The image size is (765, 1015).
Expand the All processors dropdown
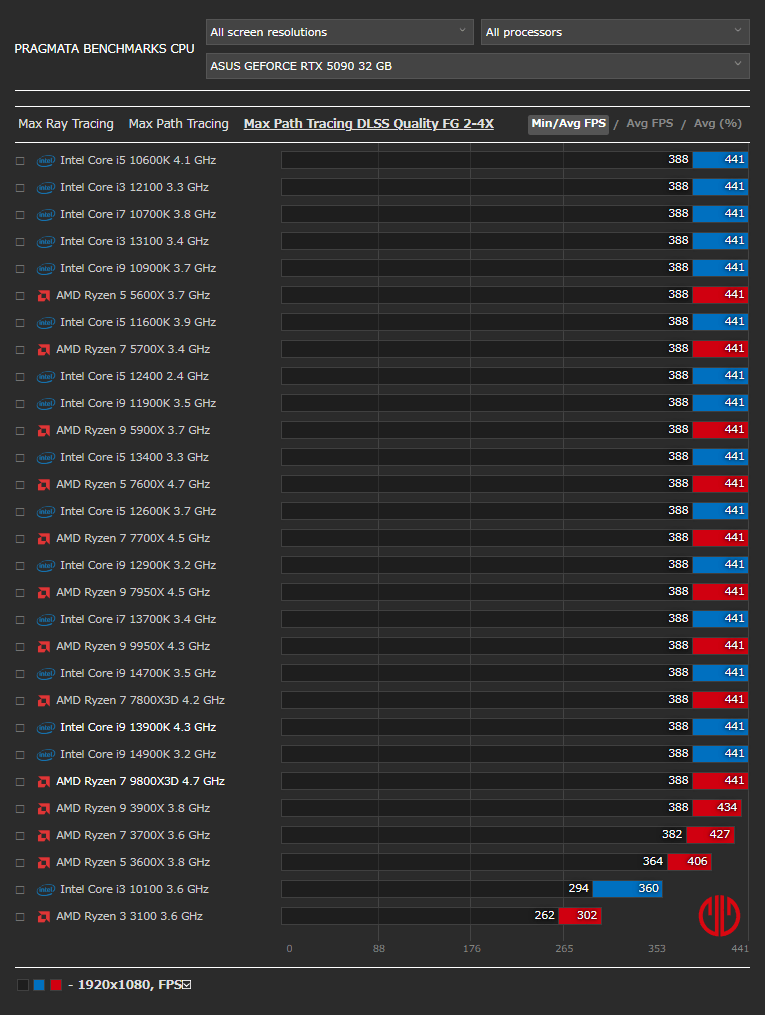pyautogui.click(x=614, y=32)
